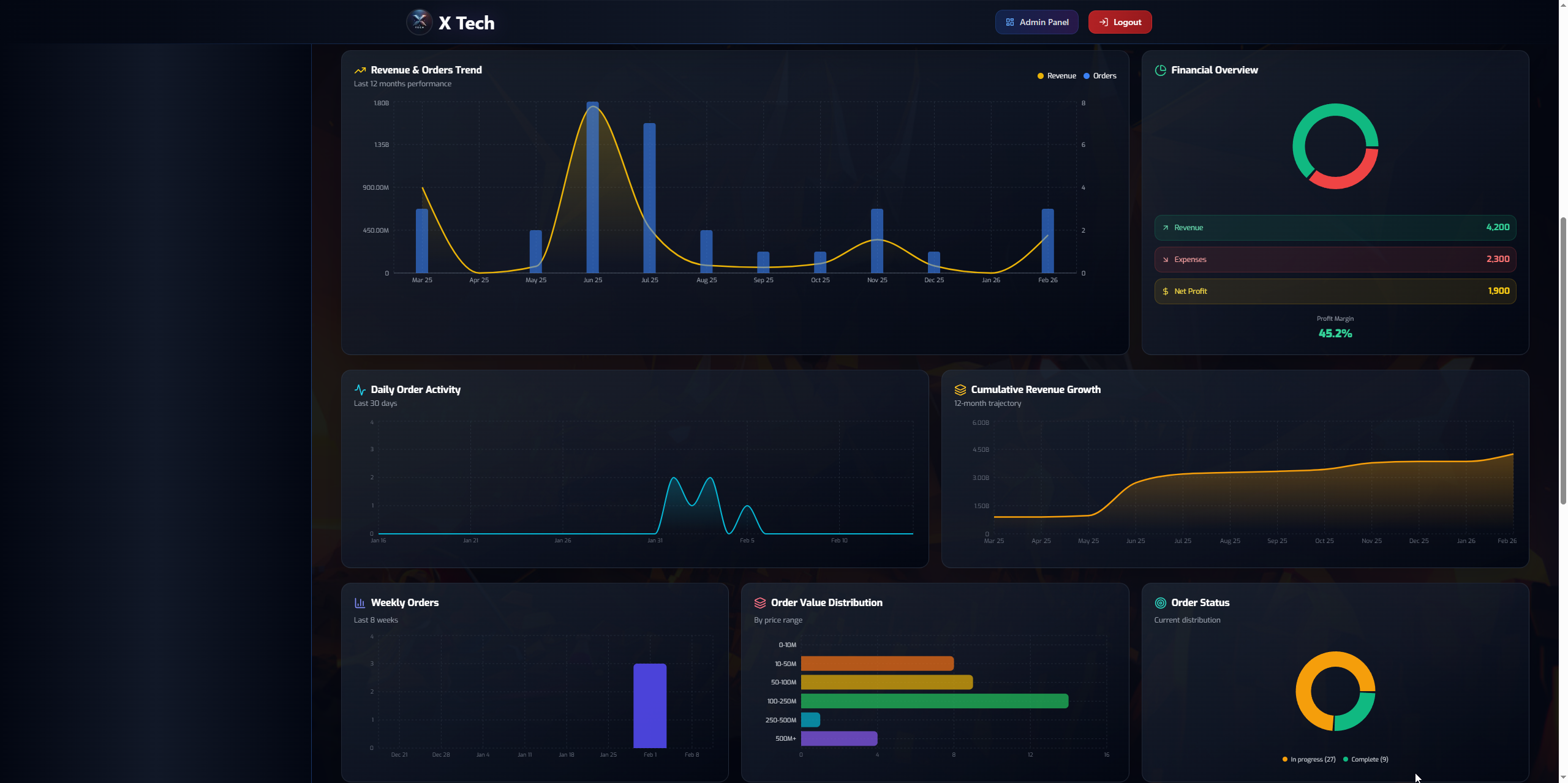This screenshot has width=1568, height=783.
Task: Click the X Tech logo icon
Action: point(420,23)
